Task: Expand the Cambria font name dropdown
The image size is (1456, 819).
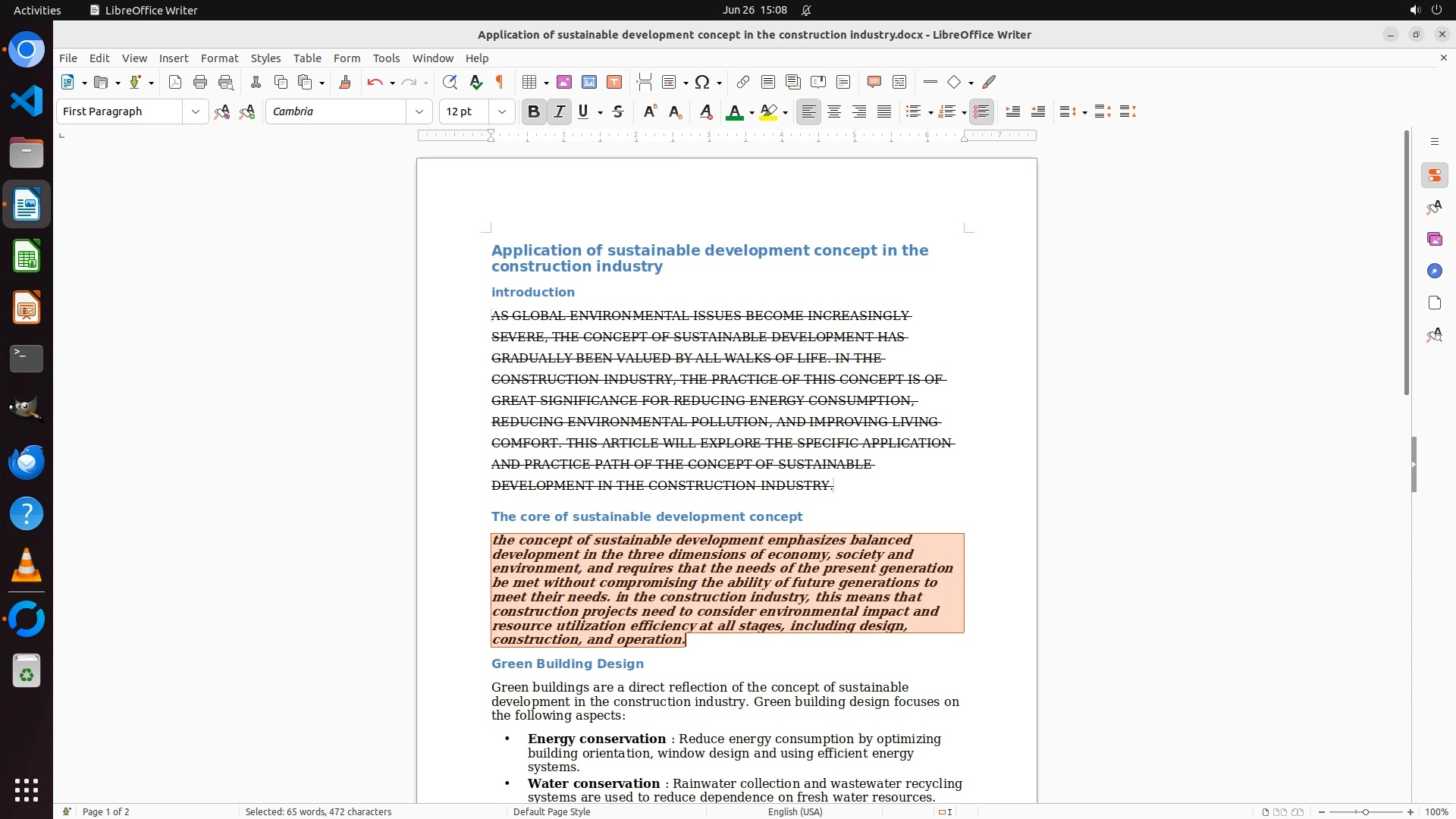Action: tap(419, 112)
